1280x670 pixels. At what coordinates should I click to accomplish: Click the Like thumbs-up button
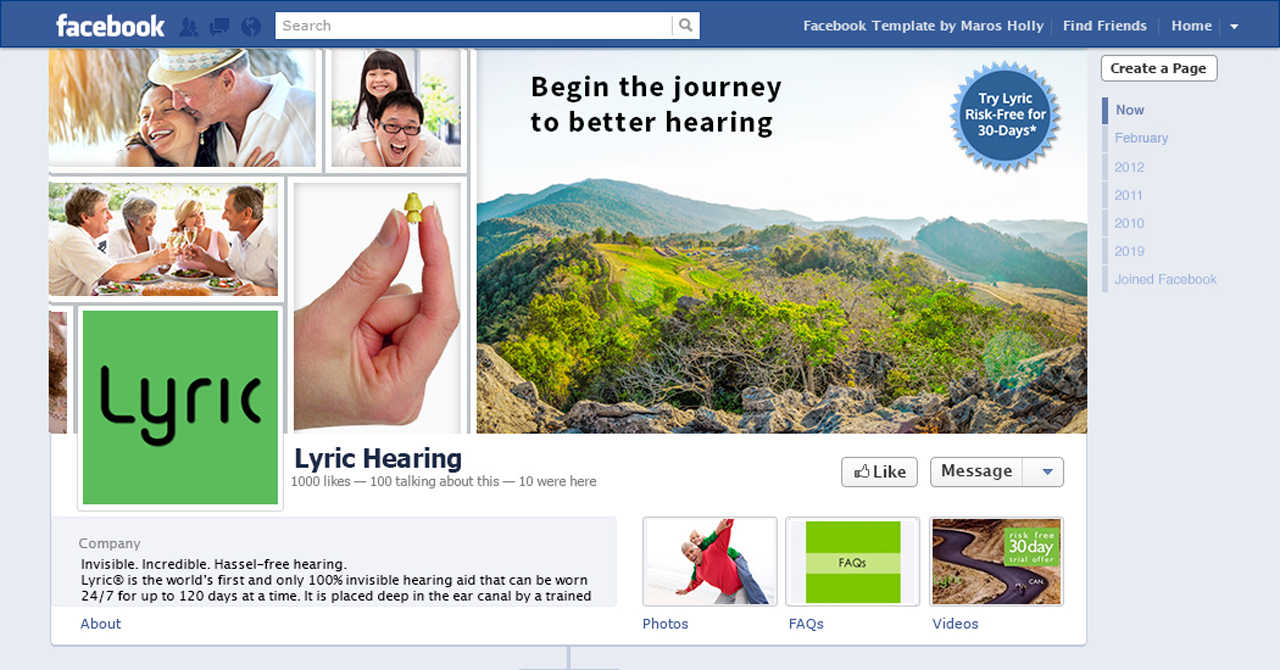coord(879,472)
